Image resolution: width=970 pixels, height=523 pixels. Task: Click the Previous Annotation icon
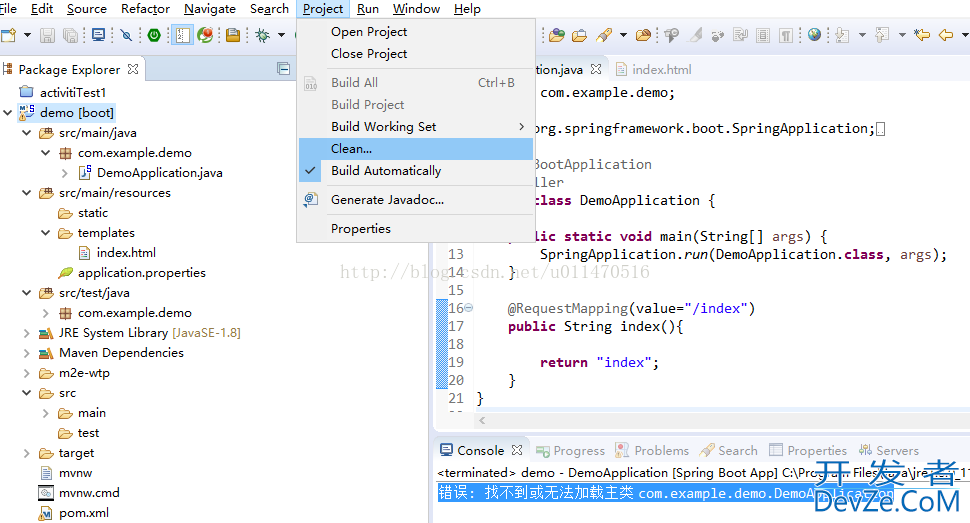pos(882,35)
